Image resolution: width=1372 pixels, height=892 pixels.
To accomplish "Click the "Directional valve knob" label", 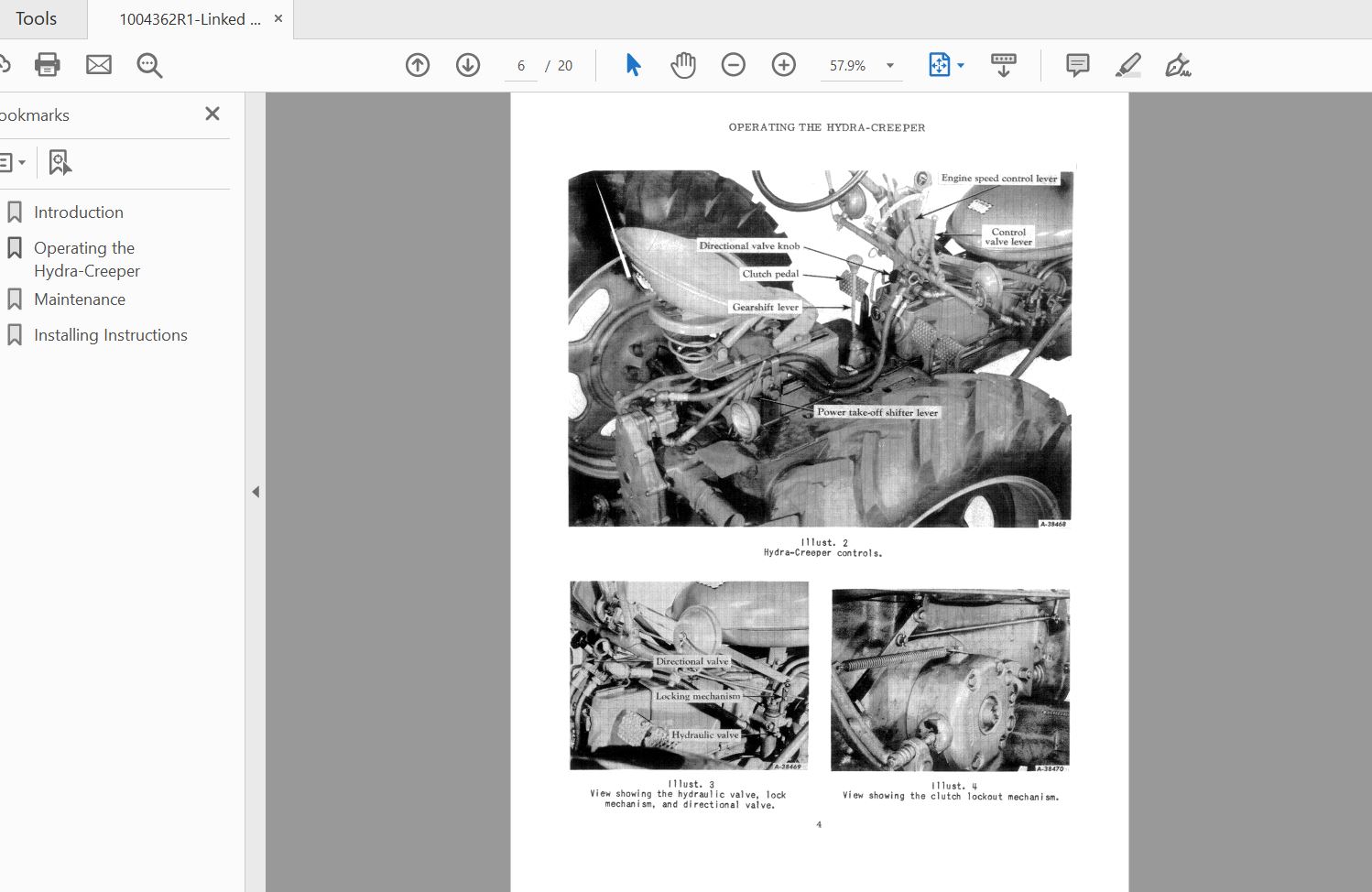I will 749,245.
